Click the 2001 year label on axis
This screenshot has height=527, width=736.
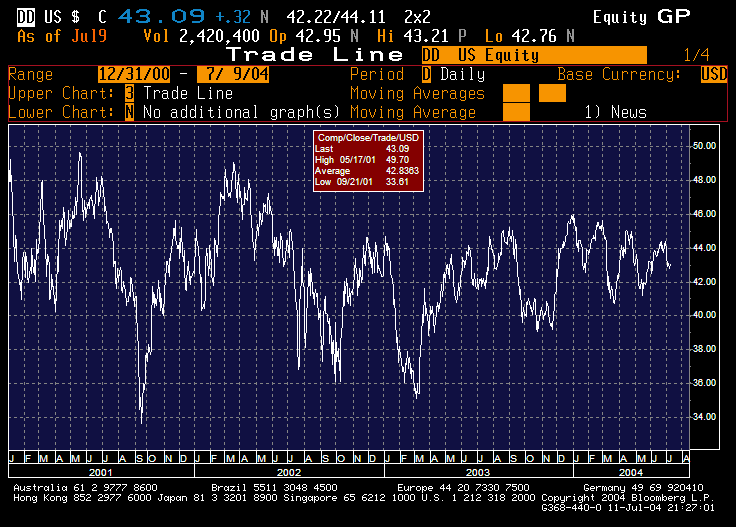[101, 470]
